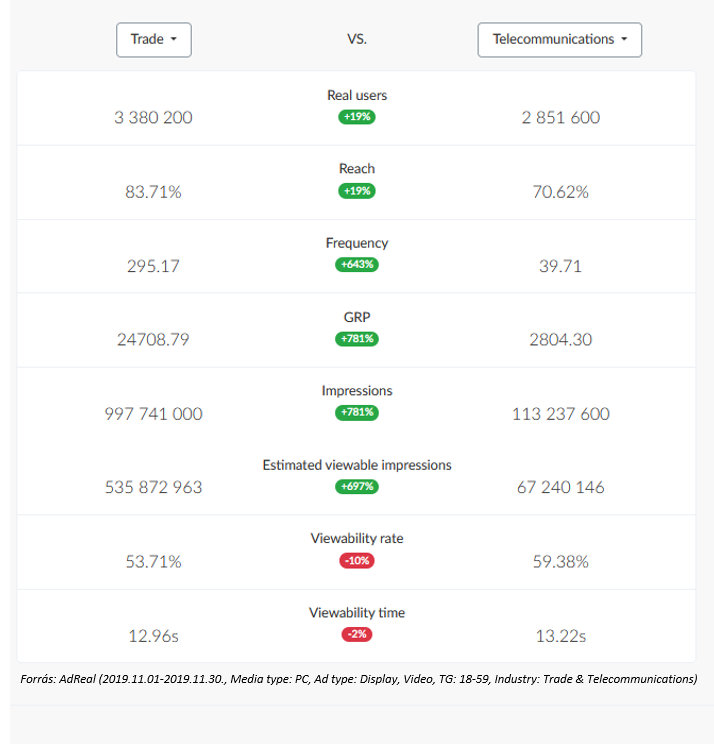Click the Estimated viewable impressions label
Image resolution: width=714 pixels, height=744 pixels.
point(357,465)
